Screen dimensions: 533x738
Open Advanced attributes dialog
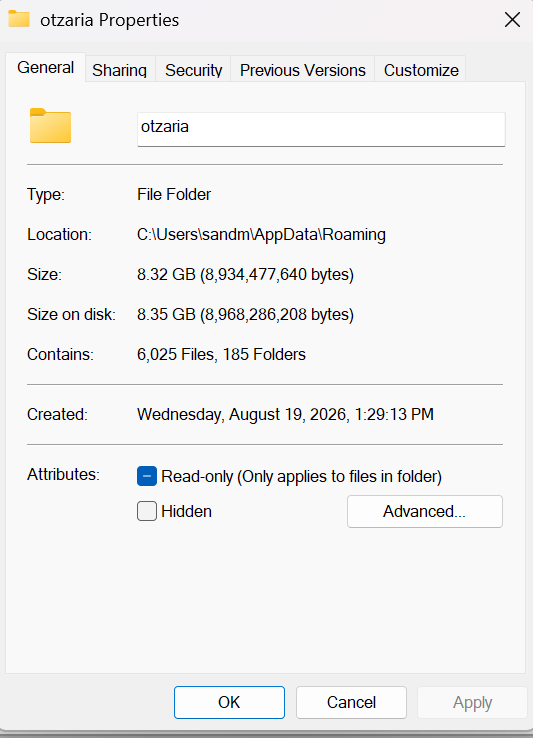pos(425,511)
